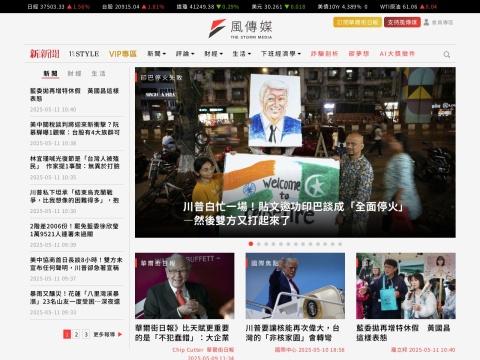Screen dimensions: 480x360
Task: Click the member login person icon
Action: [x=426, y=22]
